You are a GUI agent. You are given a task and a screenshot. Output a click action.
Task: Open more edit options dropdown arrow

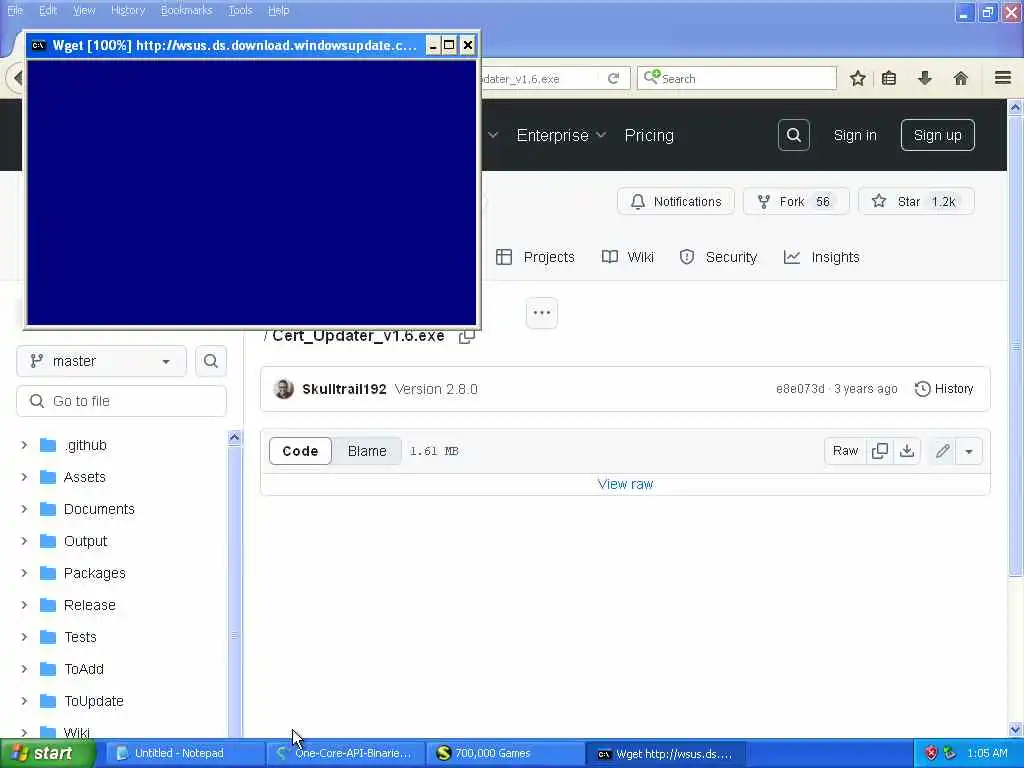[969, 451]
